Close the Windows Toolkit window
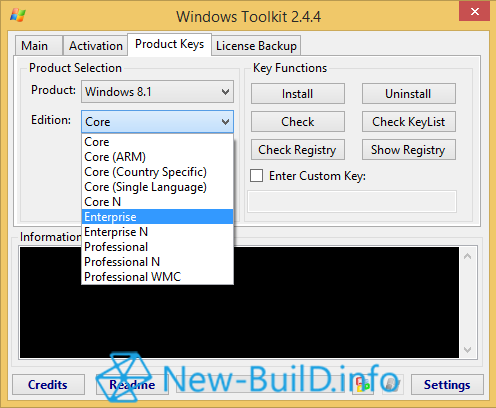Viewport: 496px width, 408px height. point(475,12)
